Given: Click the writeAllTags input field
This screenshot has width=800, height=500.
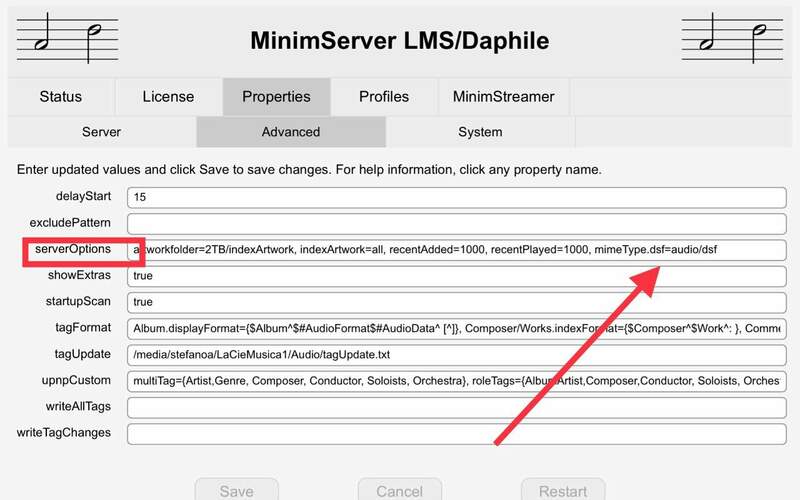Looking at the screenshot, I should click(457, 407).
